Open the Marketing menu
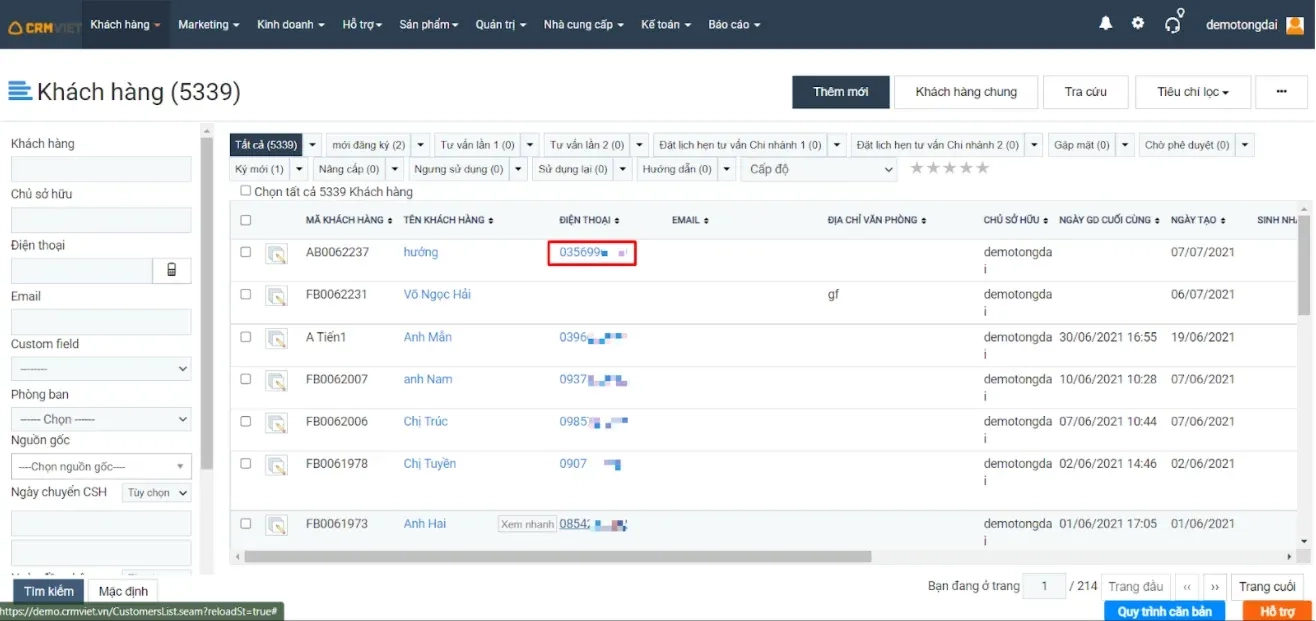Viewport: 1316px width, 621px height. tap(208, 24)
